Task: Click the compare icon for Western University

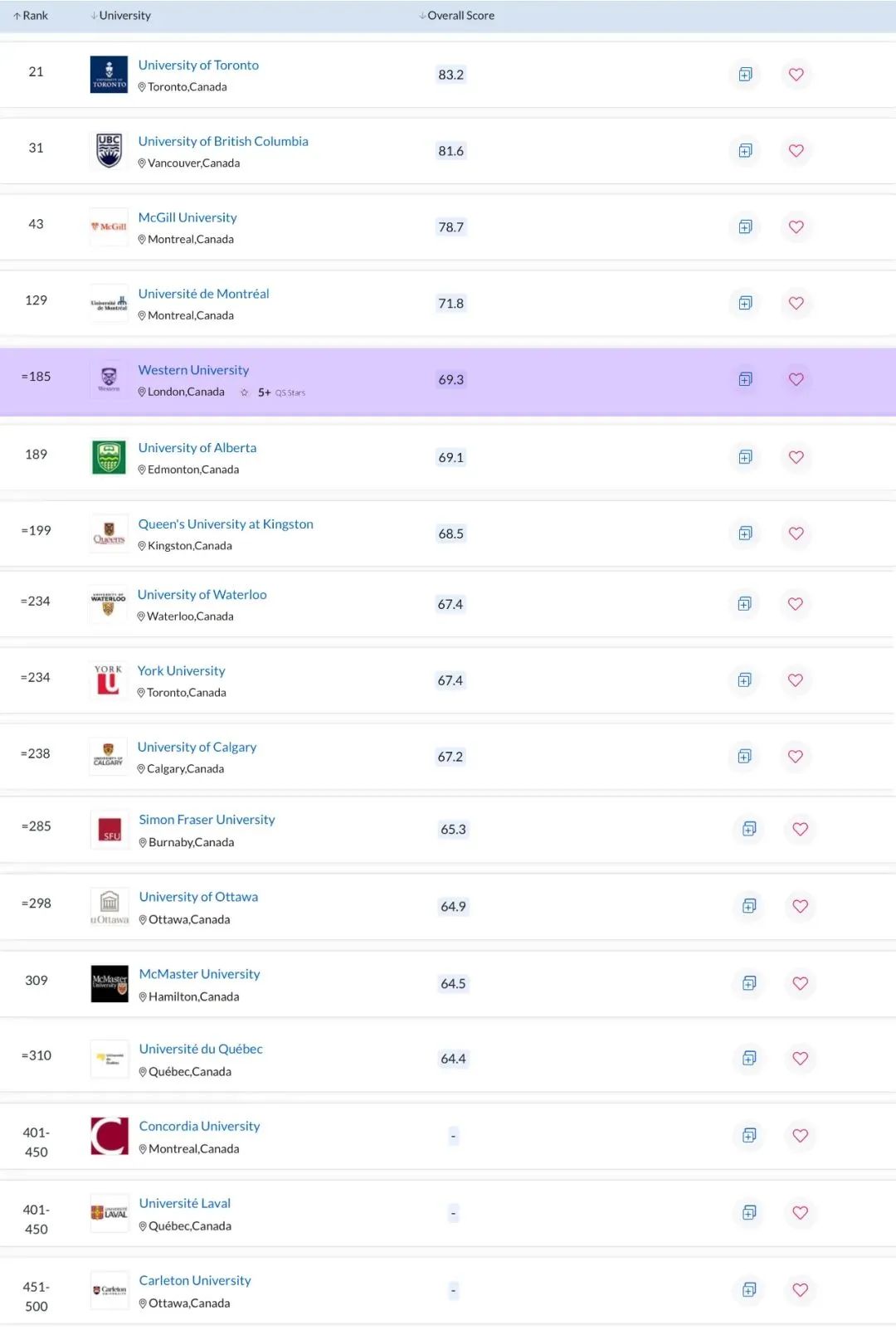Action: 744,379
